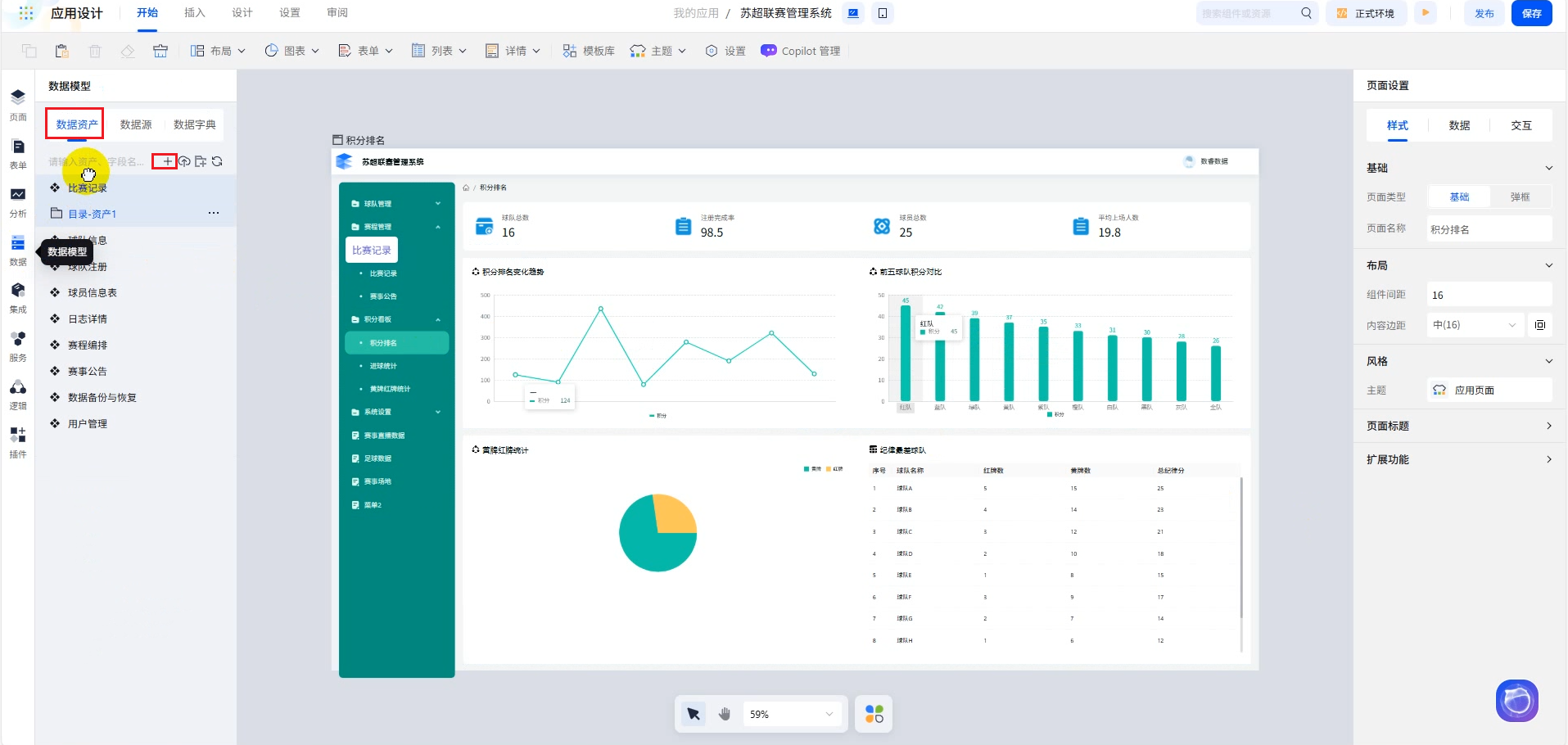This screenshot has width=1568, height=745.
Task: Open the 插入 menu tab
Action: pyautogui.click(x=195, y=13)
